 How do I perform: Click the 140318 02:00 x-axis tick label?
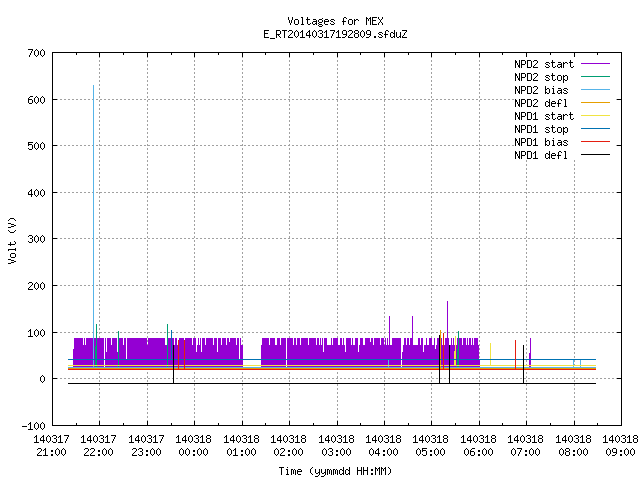pos(289,446)
